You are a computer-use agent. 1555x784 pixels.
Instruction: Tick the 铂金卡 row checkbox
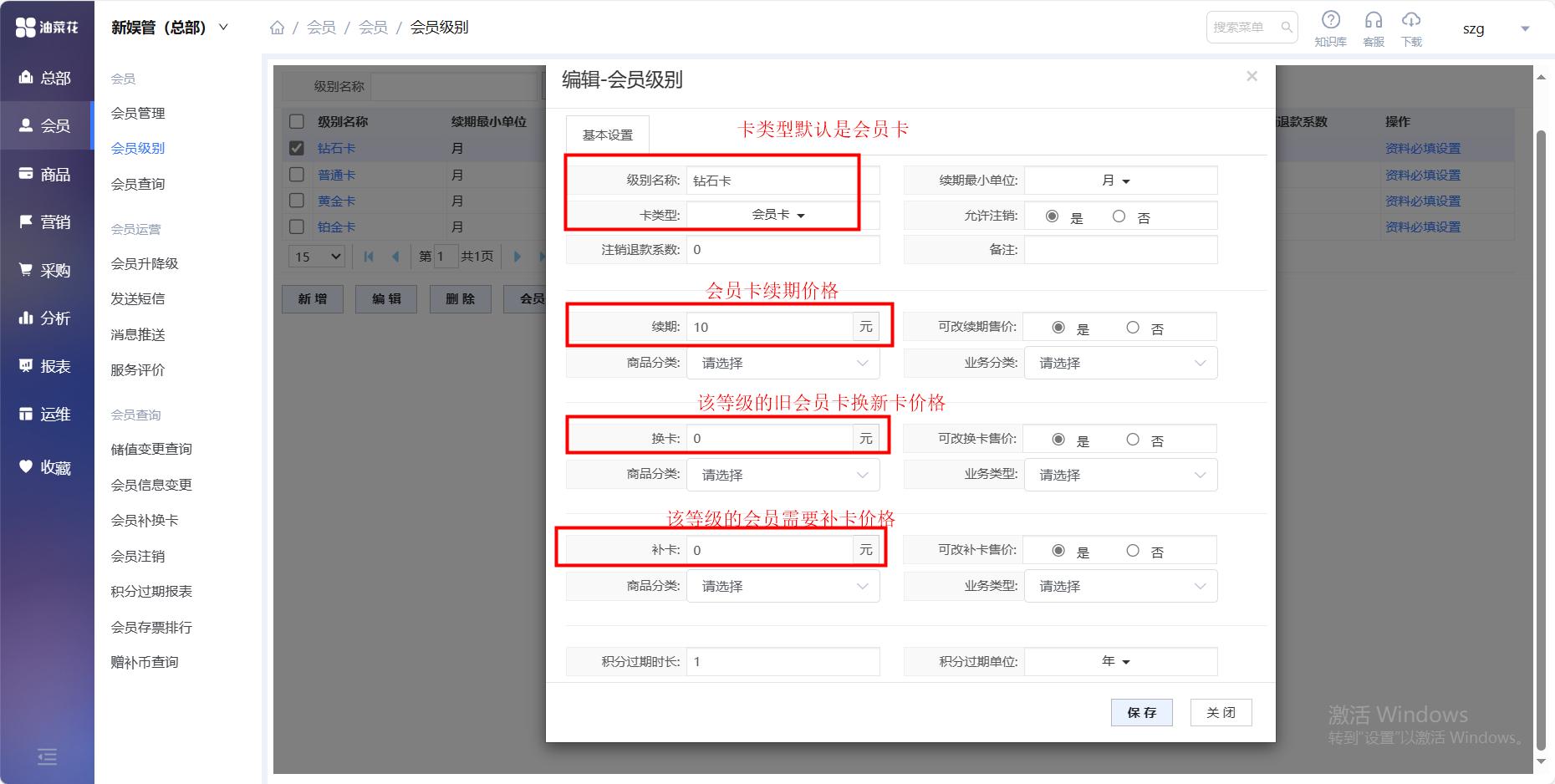point(296,227)
